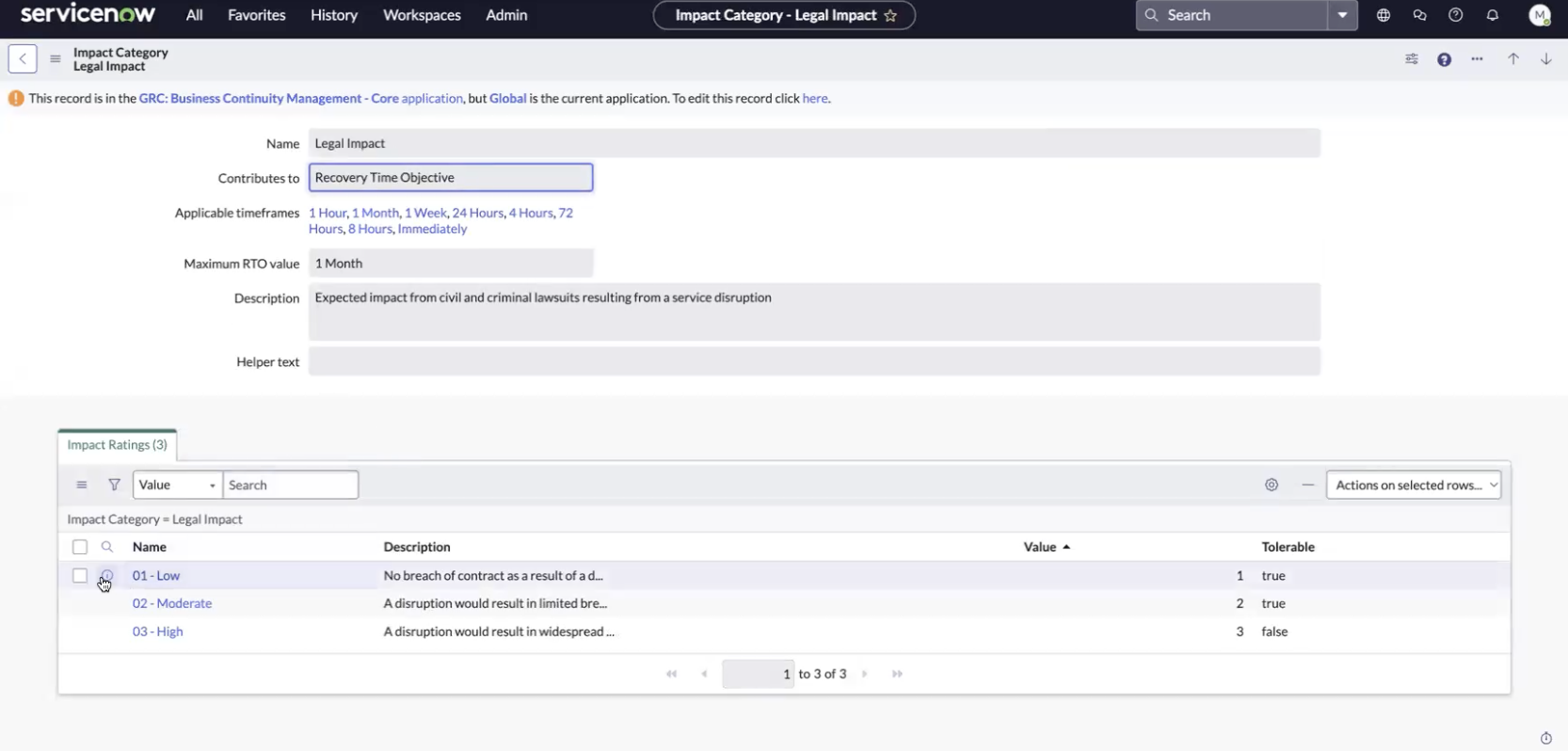Click the Immediately timeframe link
The image size is (1568, 751).
[x=432, y=229]
